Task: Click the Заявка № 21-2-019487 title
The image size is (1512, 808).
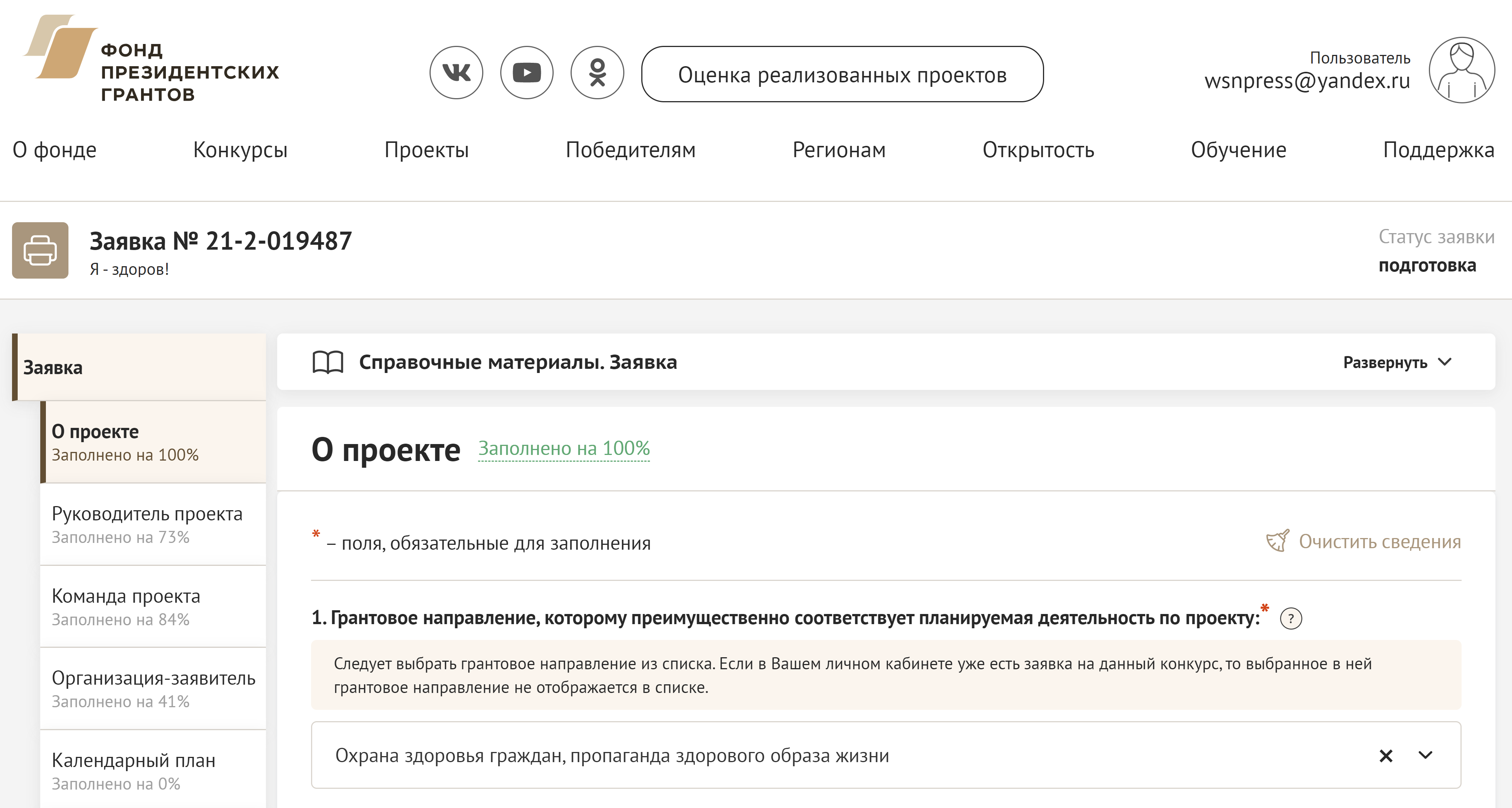Action: pos(221,241)
